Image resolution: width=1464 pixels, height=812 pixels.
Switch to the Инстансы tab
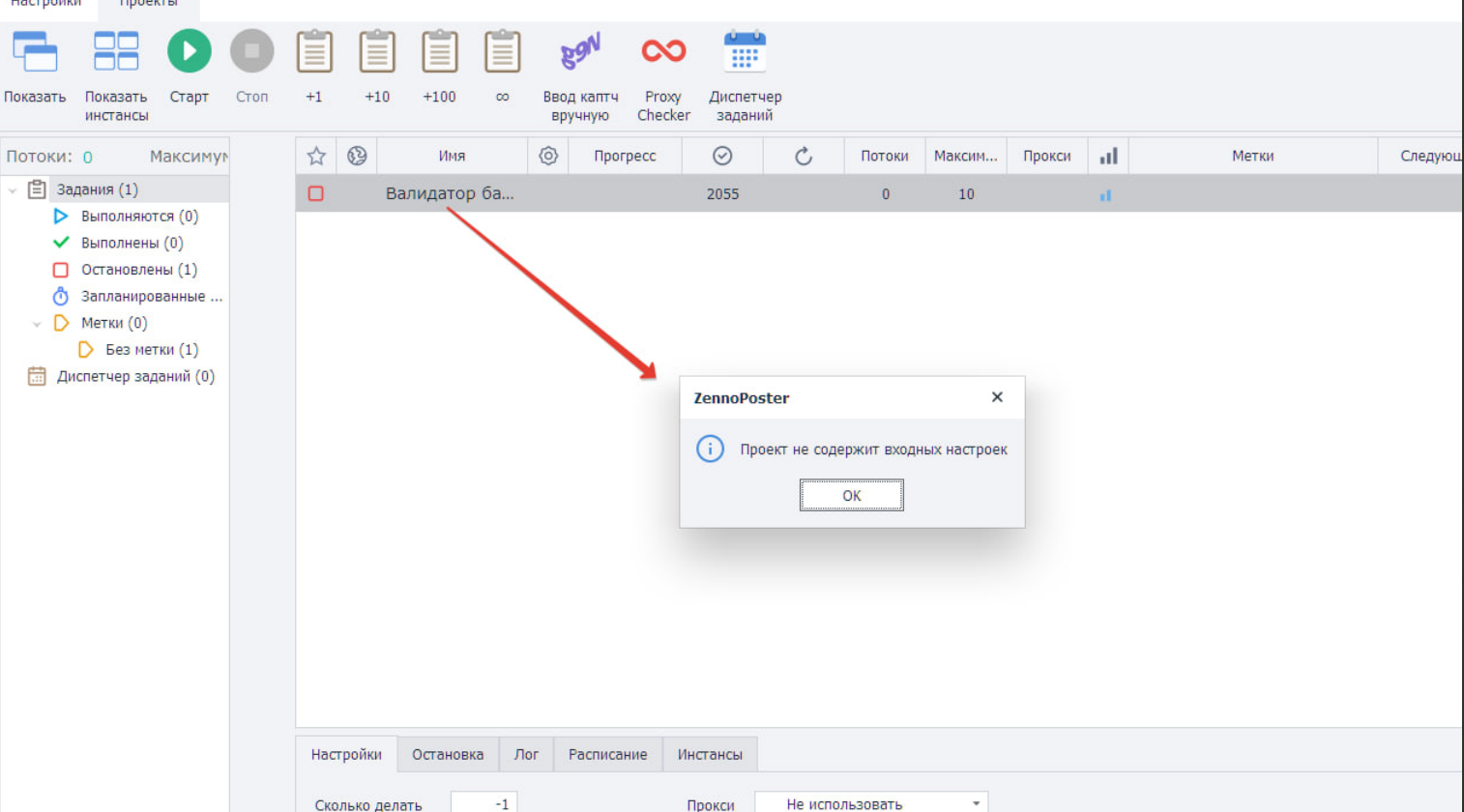[710, 754]
